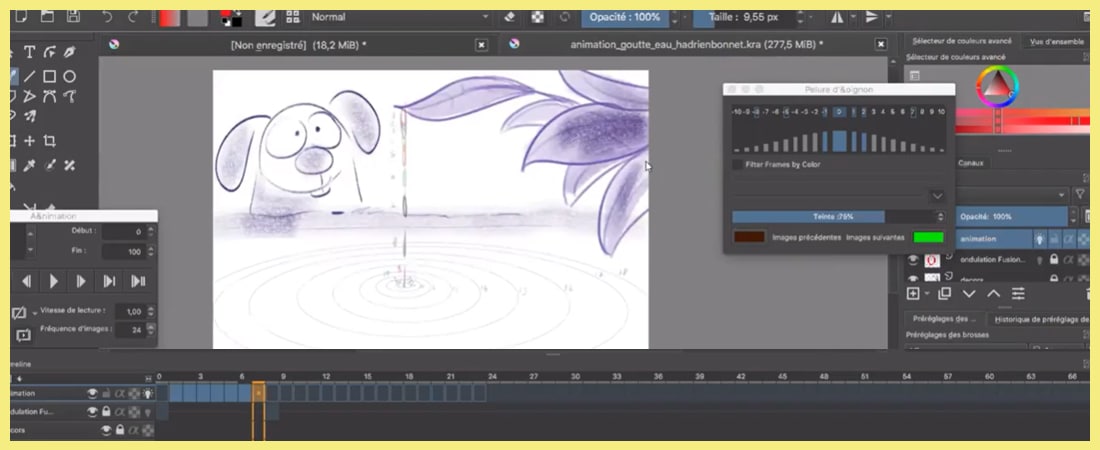Open the Vue d'ensemble tab

click(x=1057, y=41)
